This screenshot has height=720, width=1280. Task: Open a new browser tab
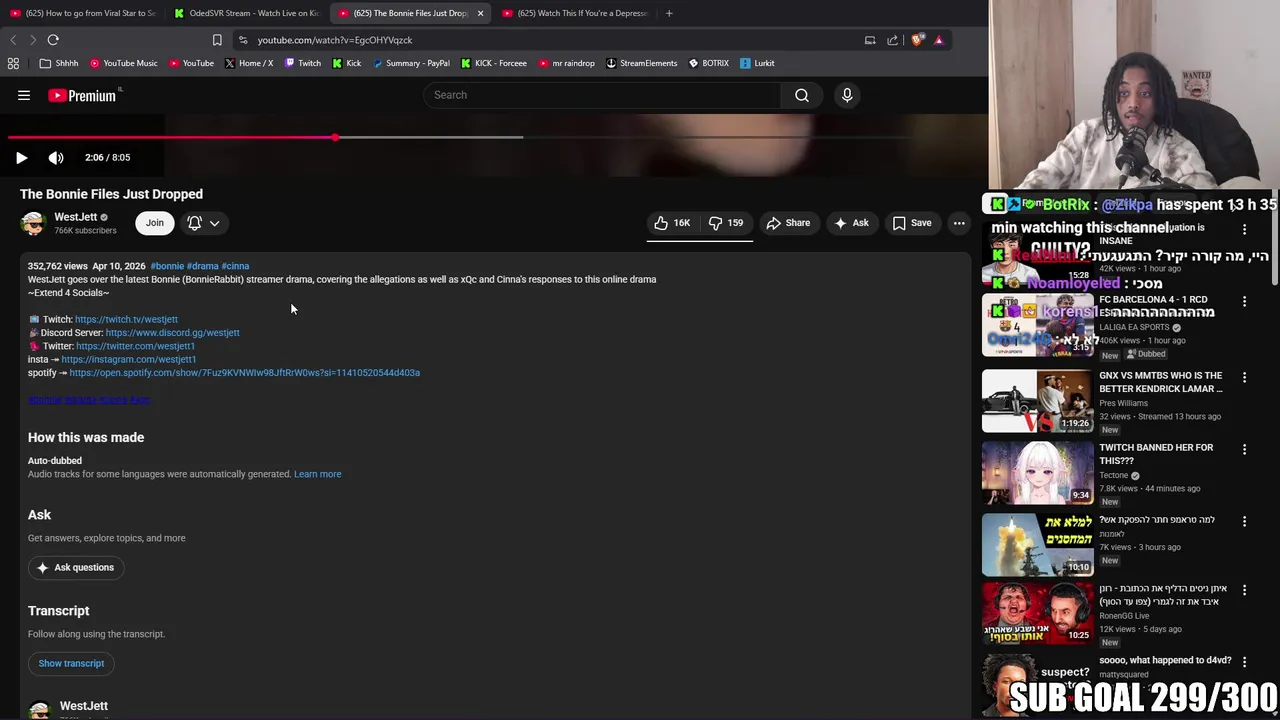click(669, 13)
